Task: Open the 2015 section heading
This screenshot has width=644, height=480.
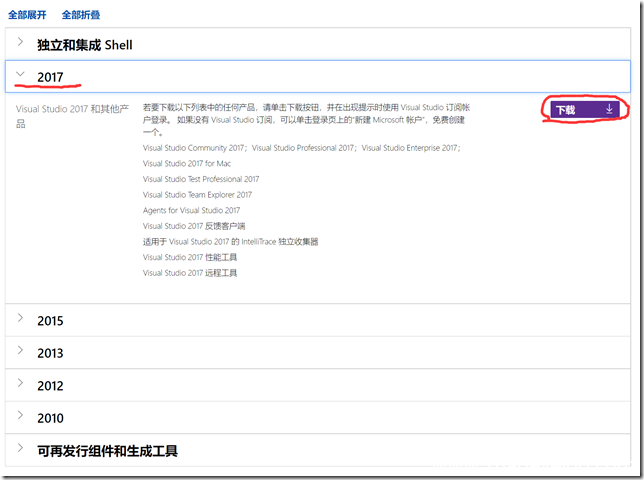Action: pos(50,321)
